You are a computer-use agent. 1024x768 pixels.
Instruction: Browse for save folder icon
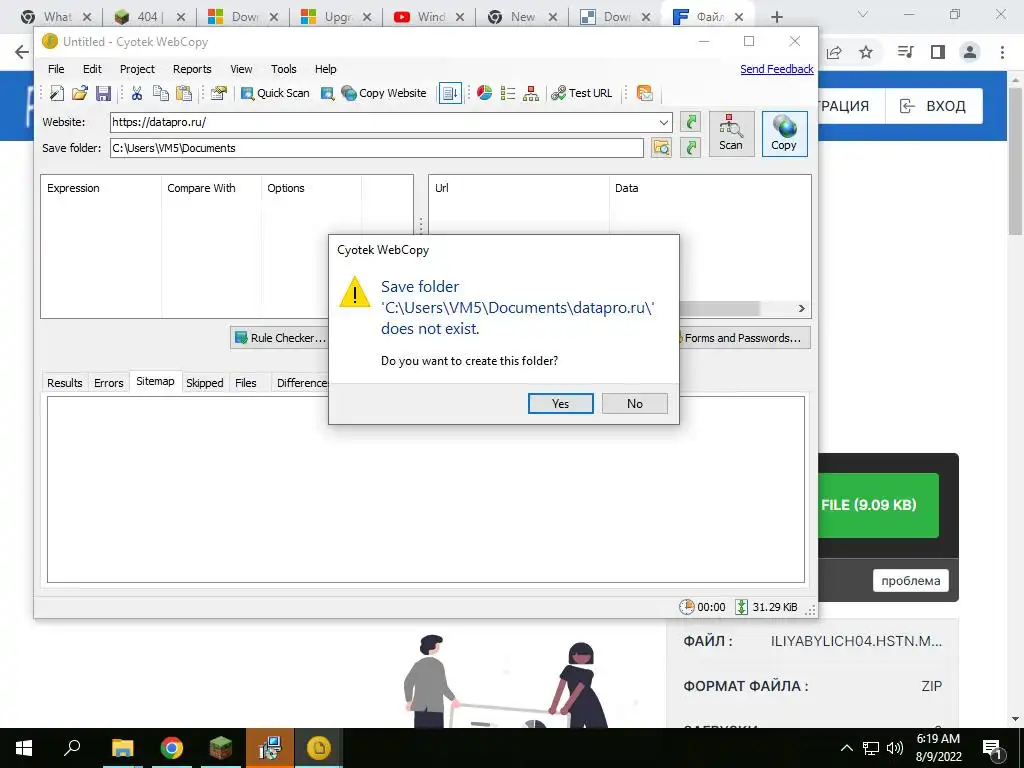pos(661,148)
